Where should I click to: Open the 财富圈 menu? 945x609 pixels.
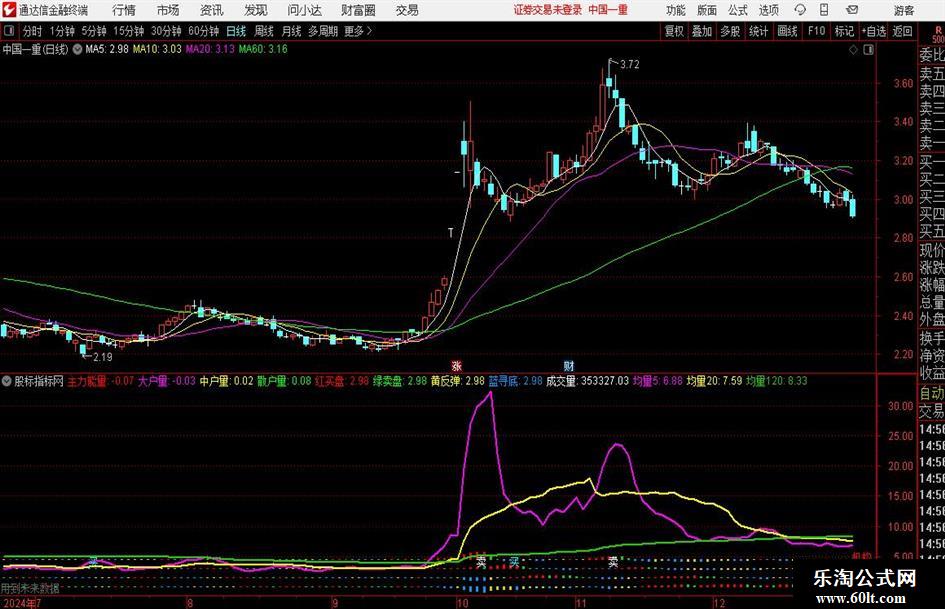click(x=358, y=10)
